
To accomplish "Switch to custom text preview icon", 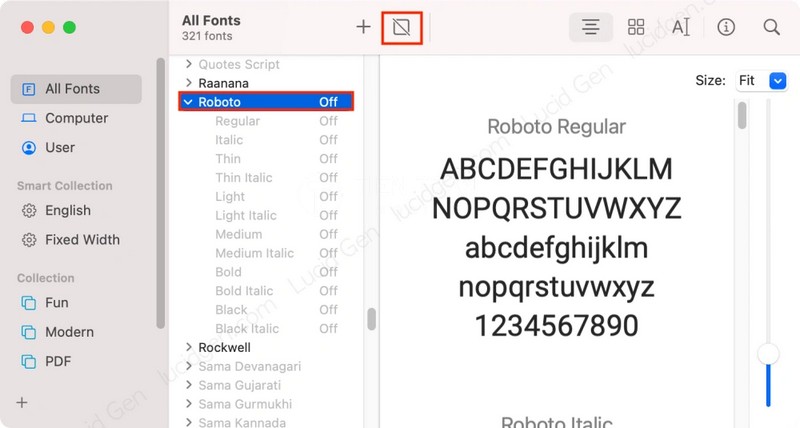I will 681,27.
